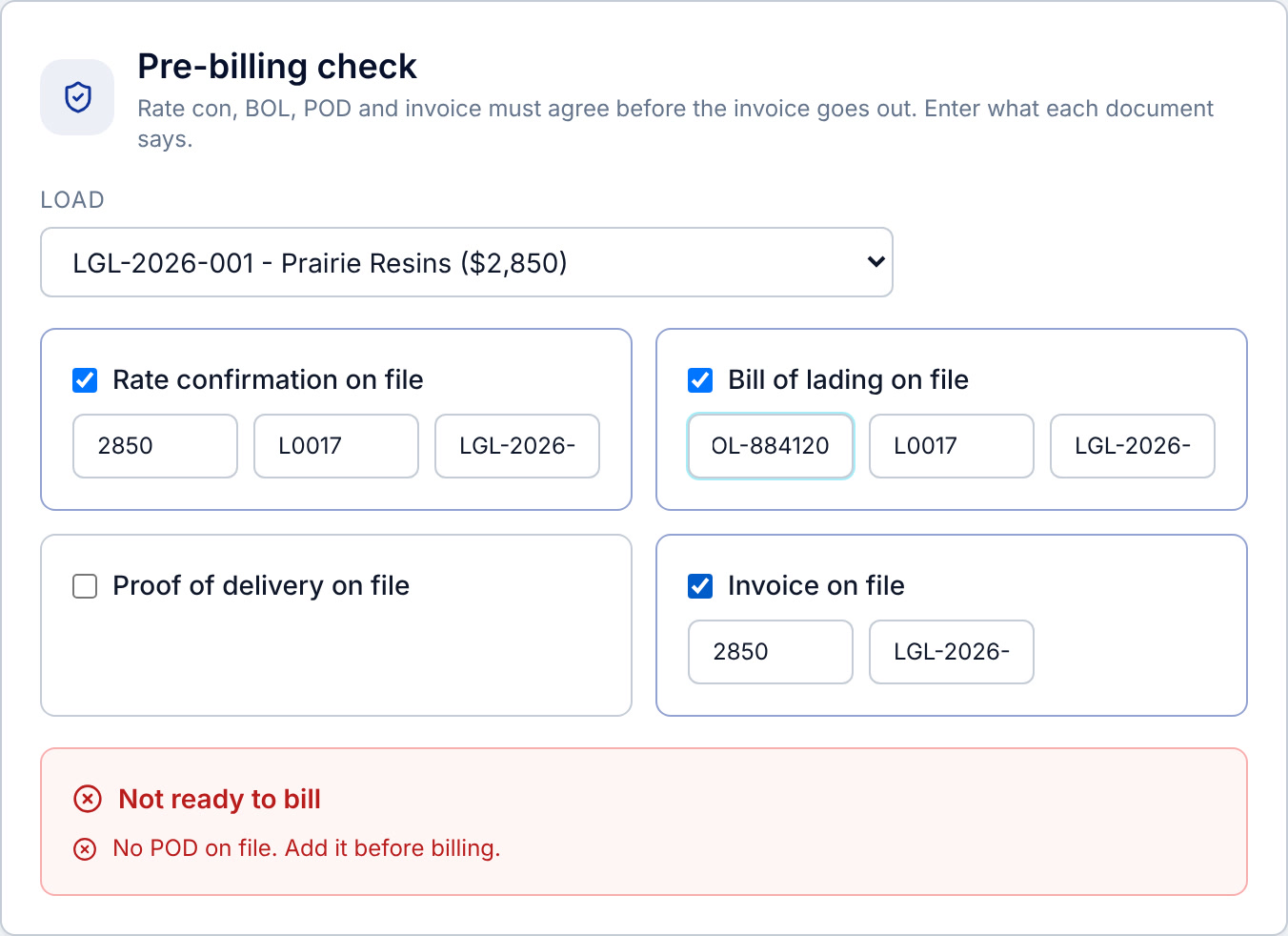Toggle the Invoice on file checkbox
This screenshot has width=1288, height=936.
pos(700,586)
